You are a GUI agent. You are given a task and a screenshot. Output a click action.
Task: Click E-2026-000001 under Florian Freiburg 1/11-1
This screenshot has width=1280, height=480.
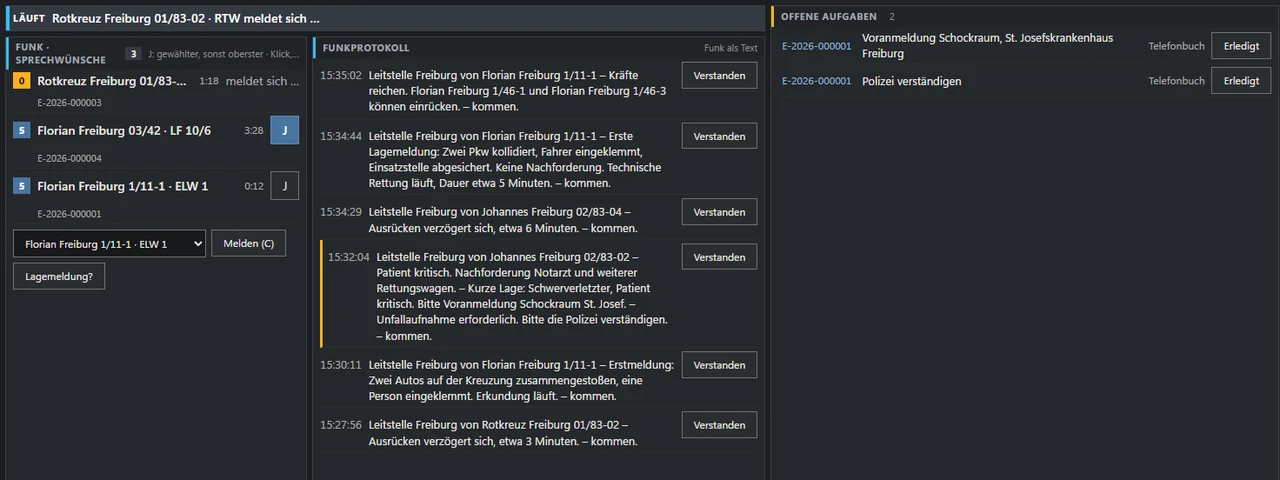click(69, 214)
